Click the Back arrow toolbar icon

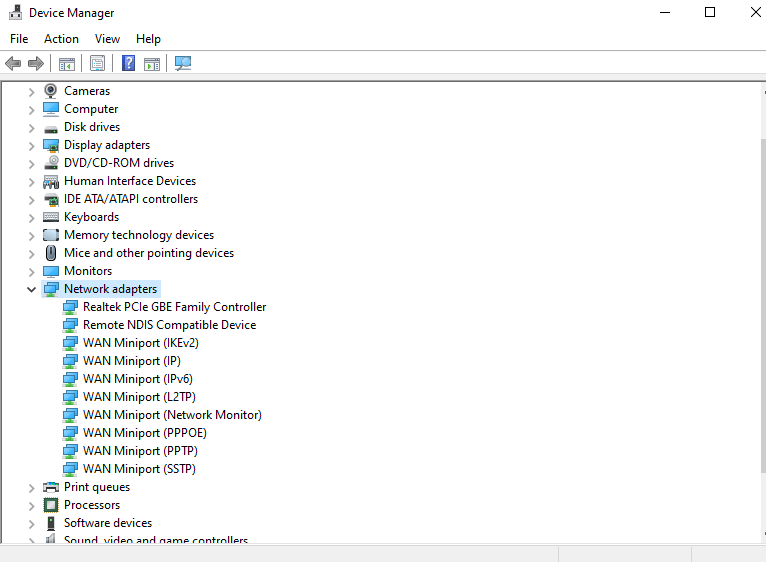coord(13,64)
